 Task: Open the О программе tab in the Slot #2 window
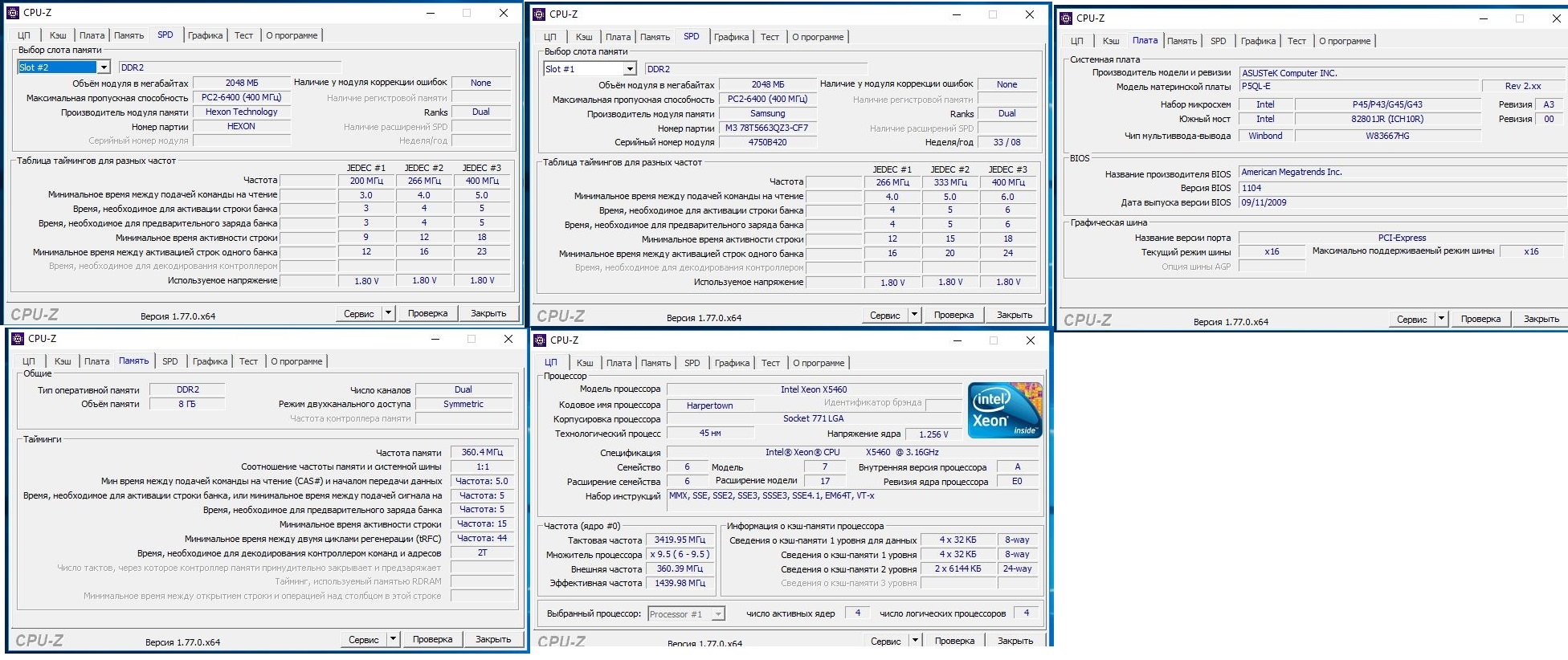(292, 35)
